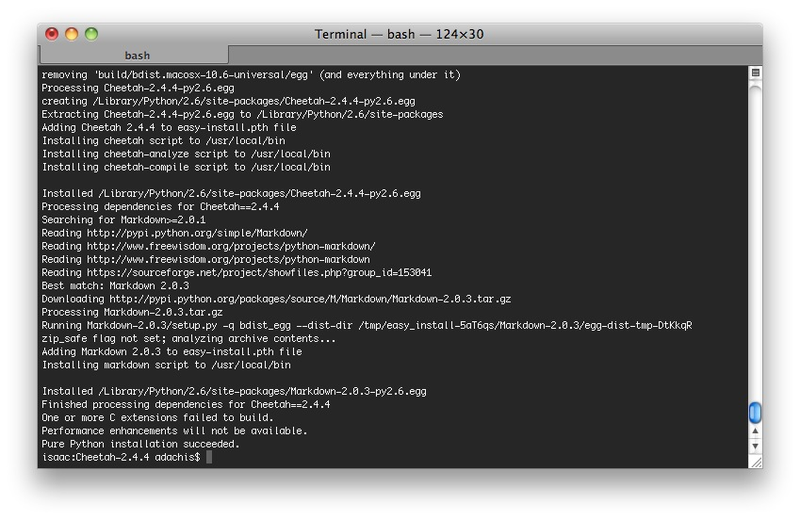Click the scroll up arrow
The image size is (800, 520).
tap(755, 431)
